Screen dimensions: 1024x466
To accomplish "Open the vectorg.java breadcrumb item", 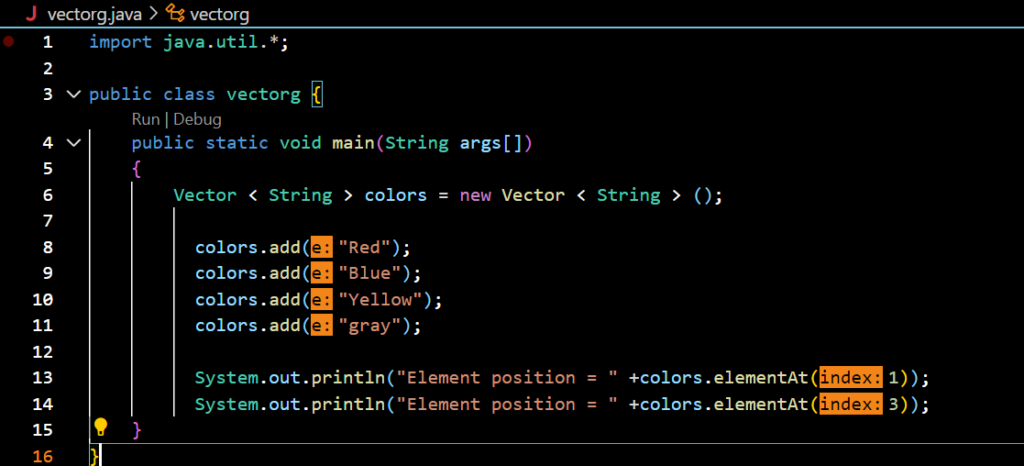I will tap(95, 14).
